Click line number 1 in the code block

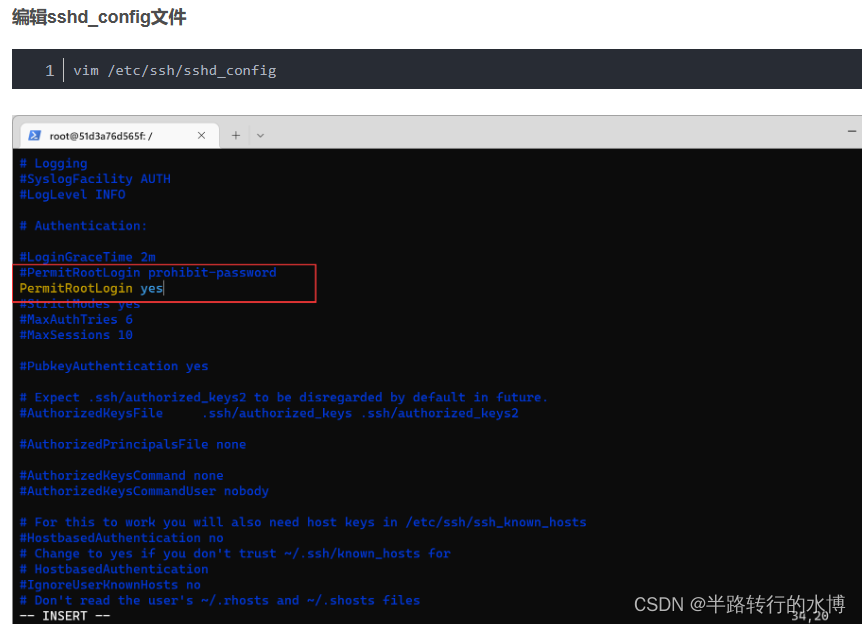pos(49,69)
